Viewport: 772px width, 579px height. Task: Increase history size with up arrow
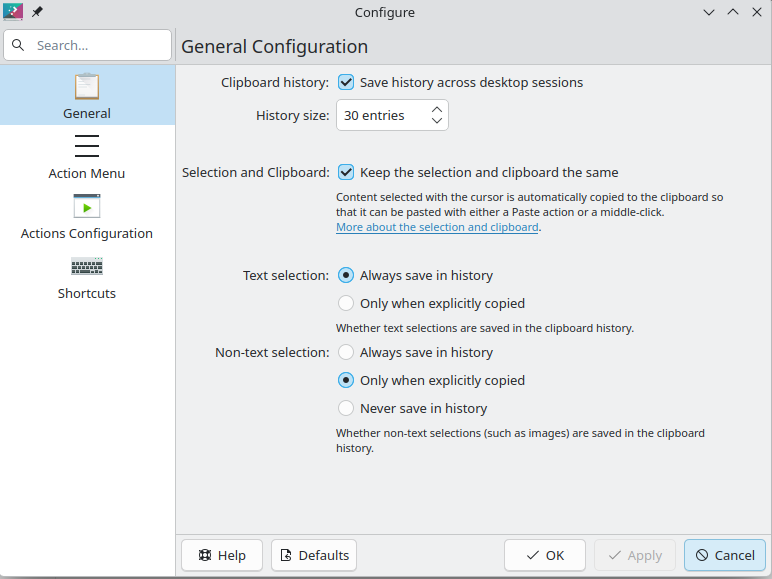437,109
